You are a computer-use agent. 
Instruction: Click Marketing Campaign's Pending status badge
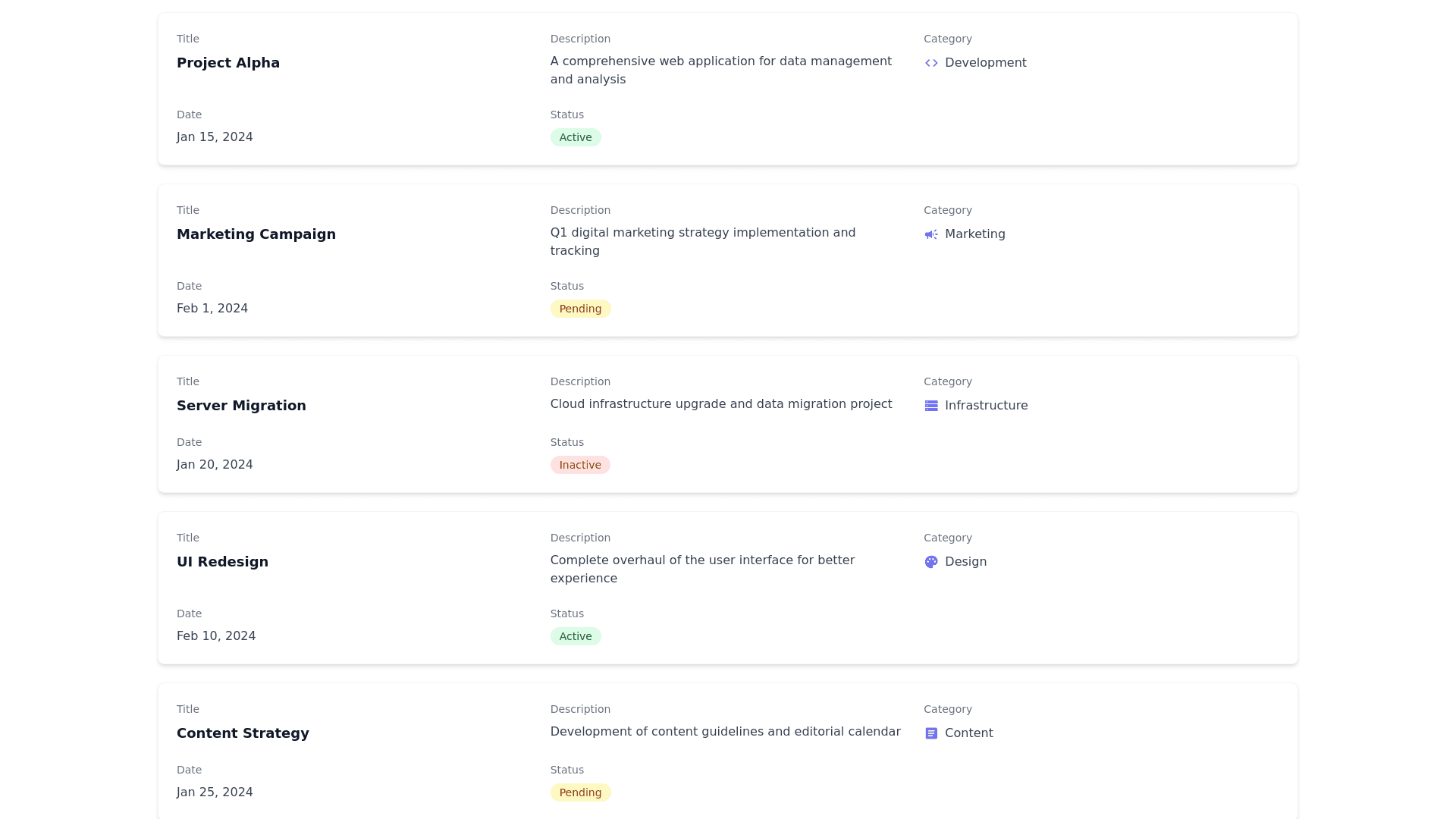pos(580,309)
